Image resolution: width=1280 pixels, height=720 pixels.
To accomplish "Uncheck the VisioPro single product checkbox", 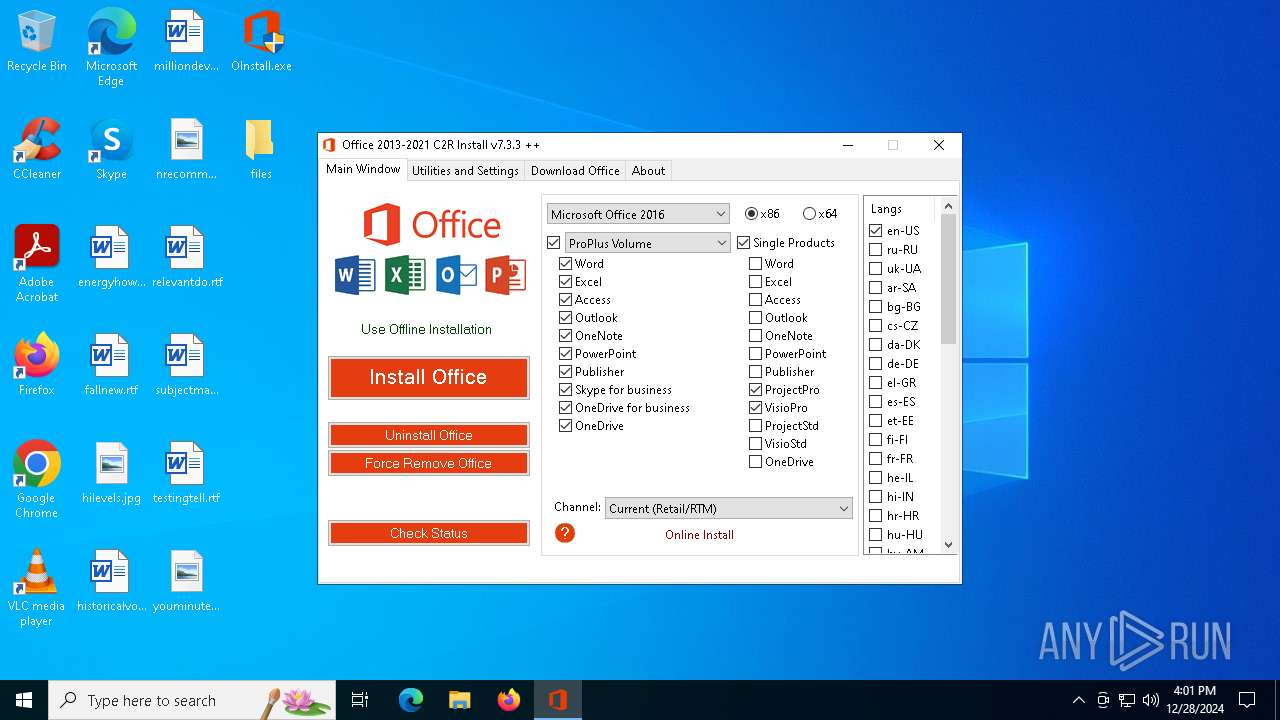I will pos(756,408).
